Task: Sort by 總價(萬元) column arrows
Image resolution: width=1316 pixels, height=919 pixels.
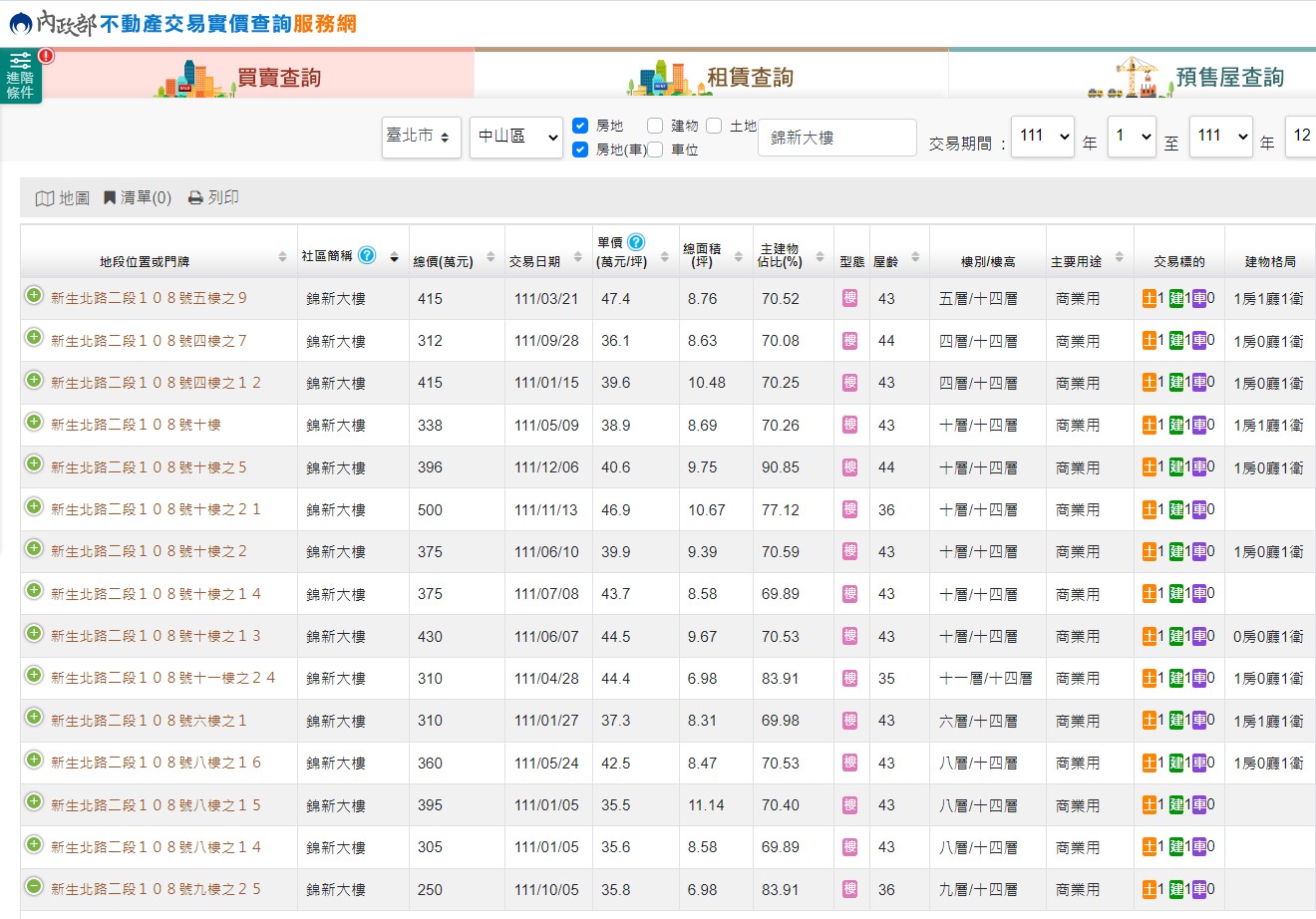Action: 491,257
